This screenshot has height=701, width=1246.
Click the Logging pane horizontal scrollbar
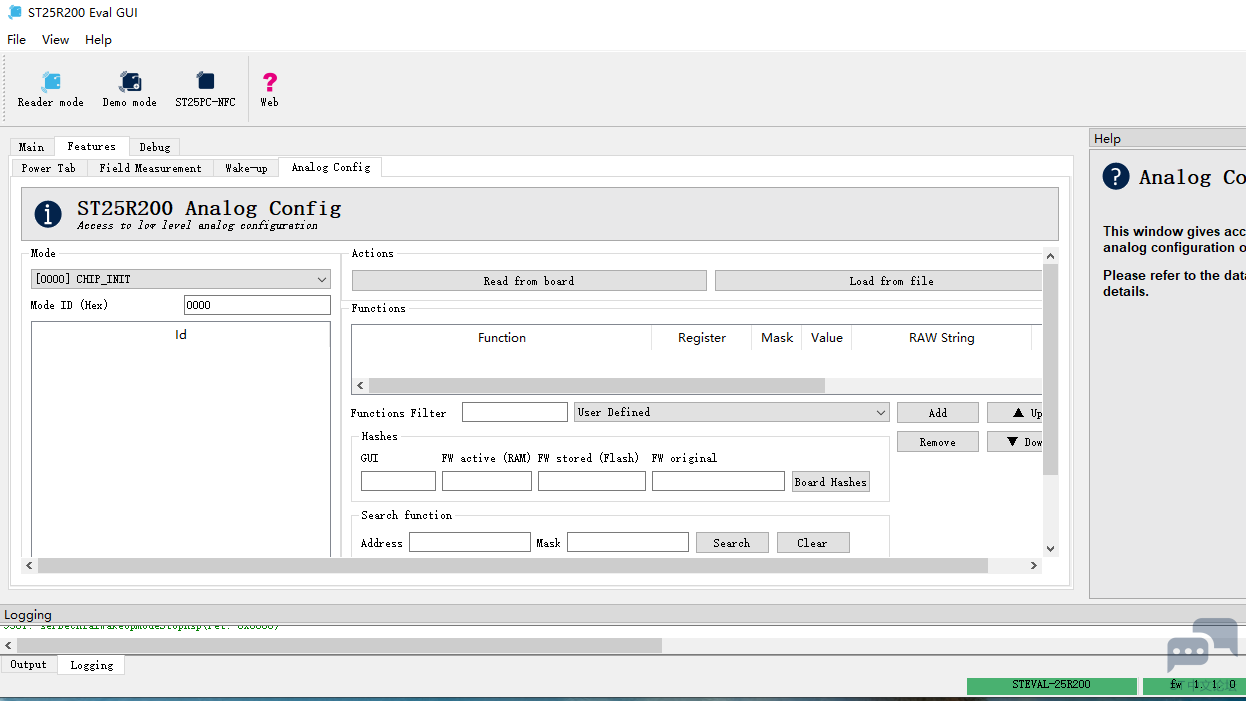[339, 646]
